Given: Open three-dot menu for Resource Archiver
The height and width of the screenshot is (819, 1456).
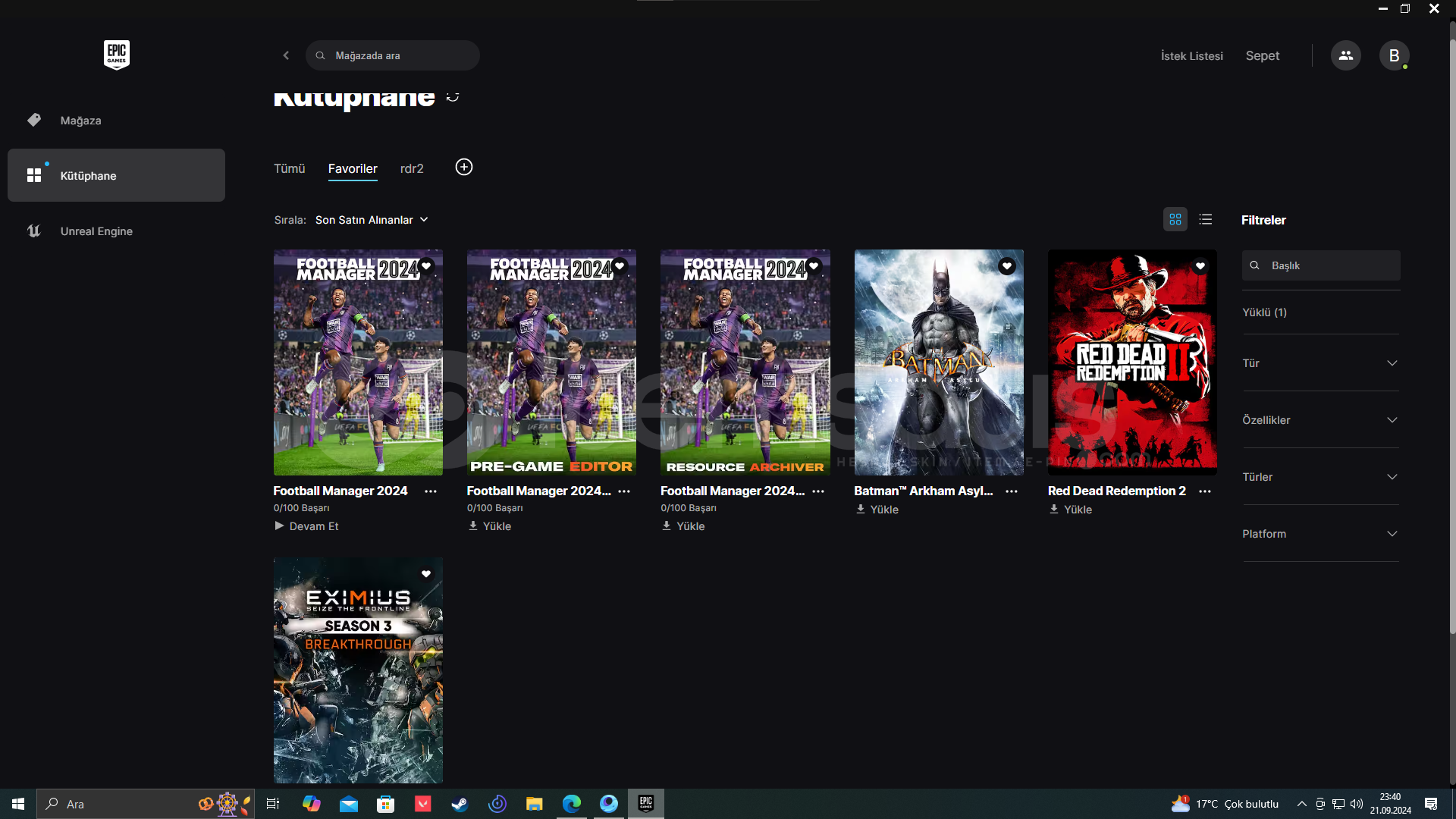Looking at the screenshot, I should coord(818,491).
